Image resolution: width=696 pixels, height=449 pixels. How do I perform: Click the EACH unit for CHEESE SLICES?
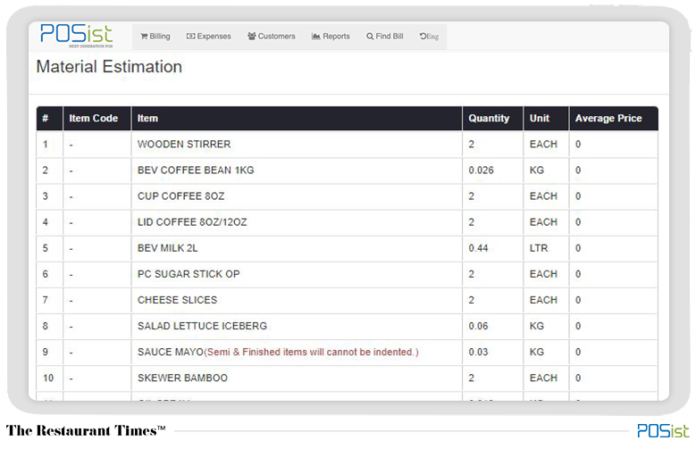[x=543, y=300]
